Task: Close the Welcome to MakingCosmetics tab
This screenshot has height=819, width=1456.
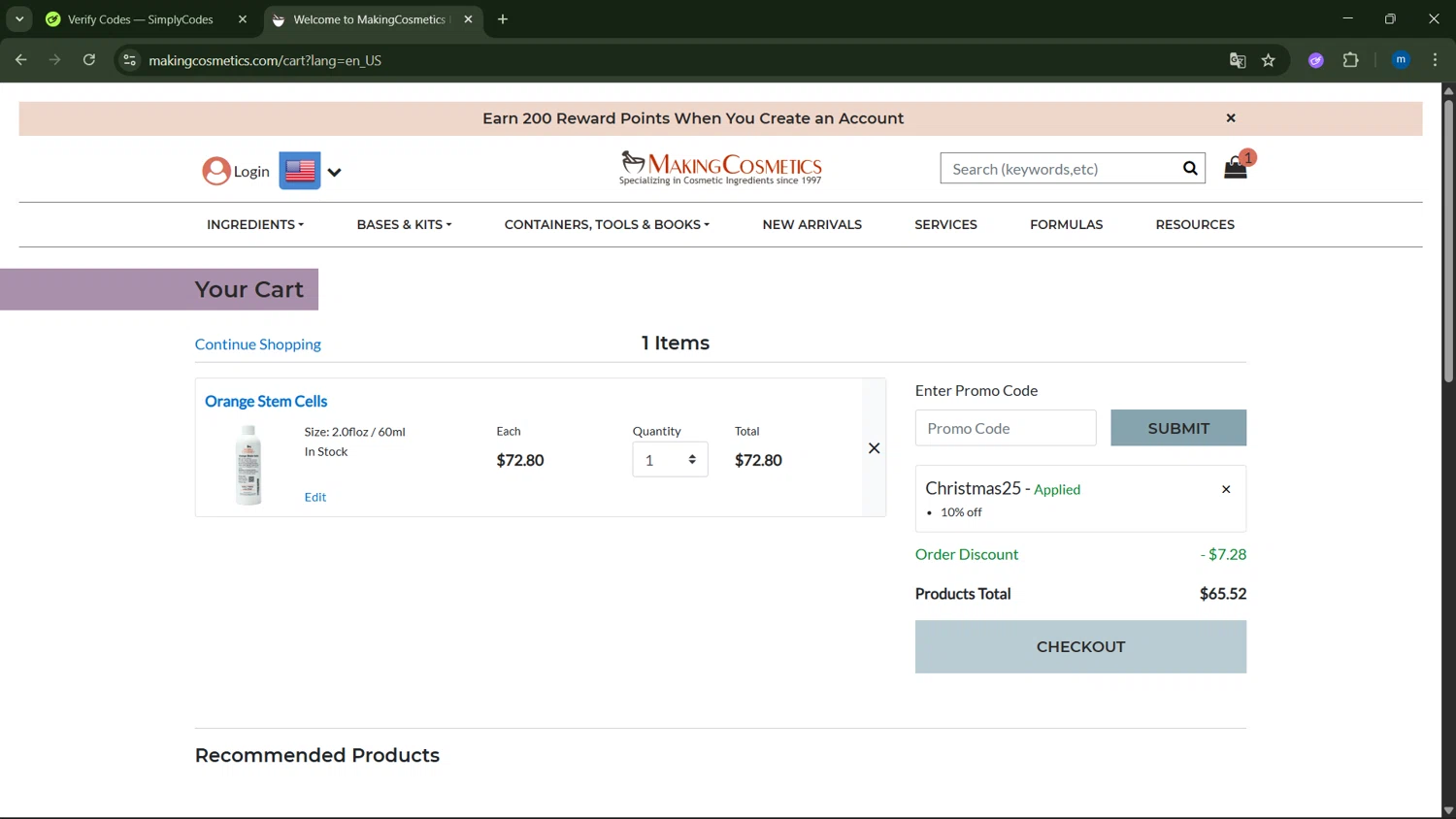Action: (468, 19)
